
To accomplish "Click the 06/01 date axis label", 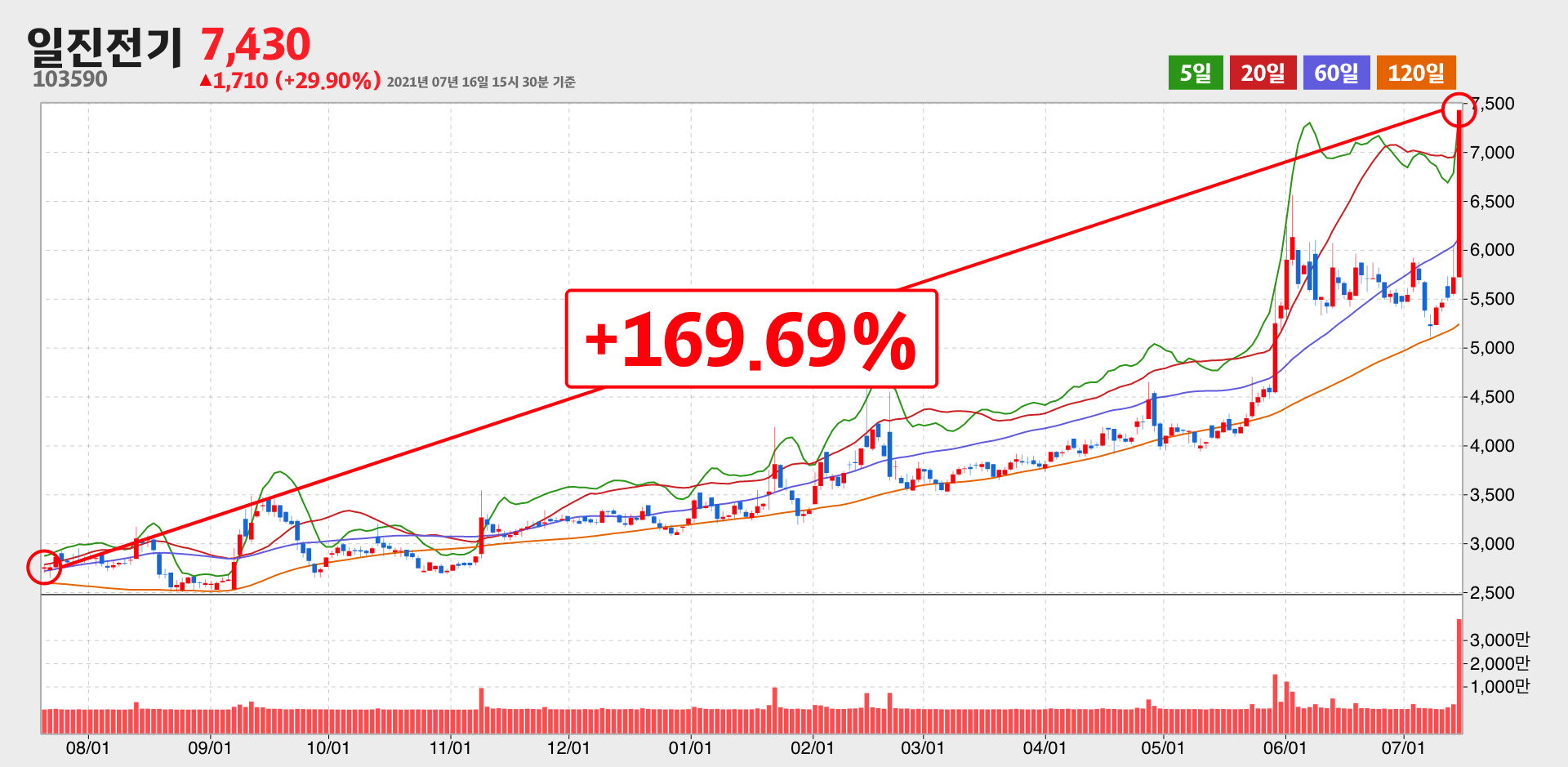I will 1285,748.
